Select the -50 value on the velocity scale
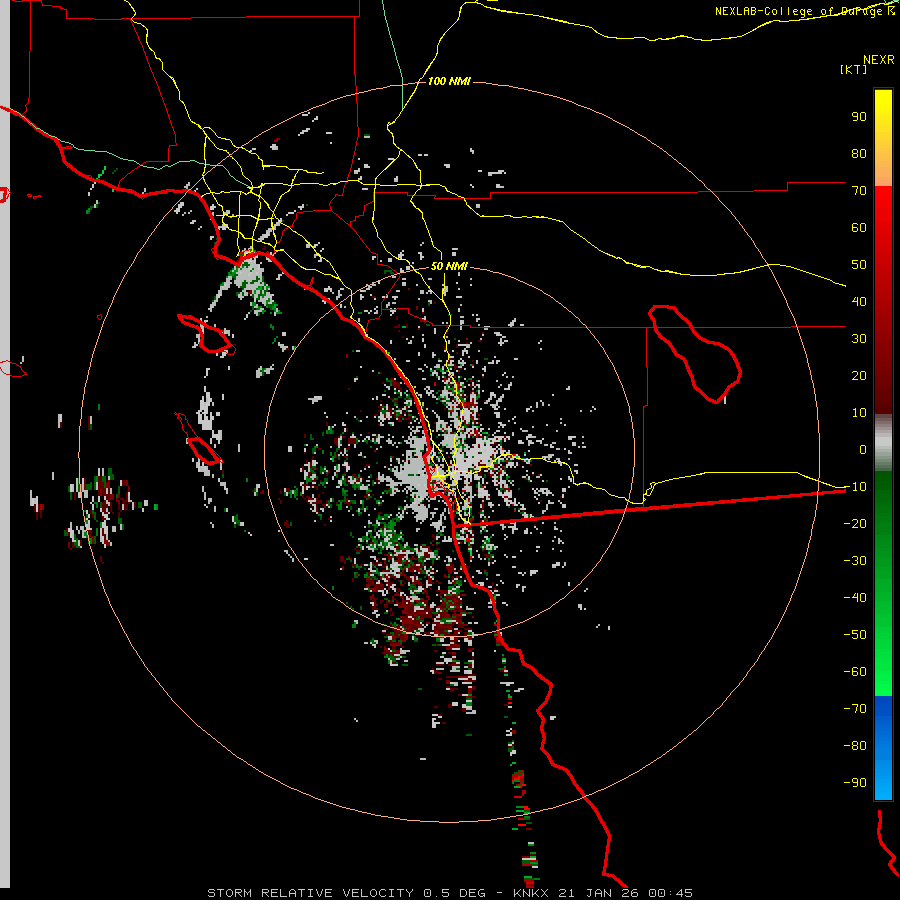The image size is (900, 900). tap(855, 634)
